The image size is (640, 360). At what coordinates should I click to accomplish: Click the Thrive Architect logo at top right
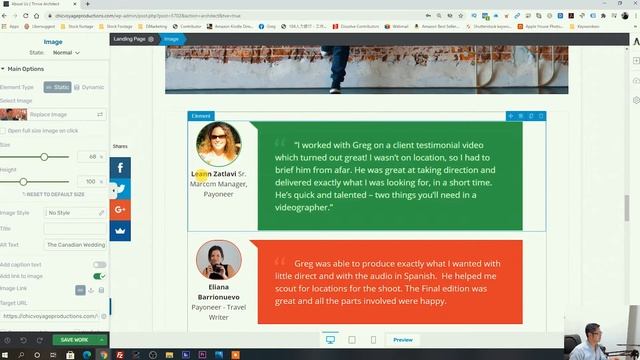(636, 41)
